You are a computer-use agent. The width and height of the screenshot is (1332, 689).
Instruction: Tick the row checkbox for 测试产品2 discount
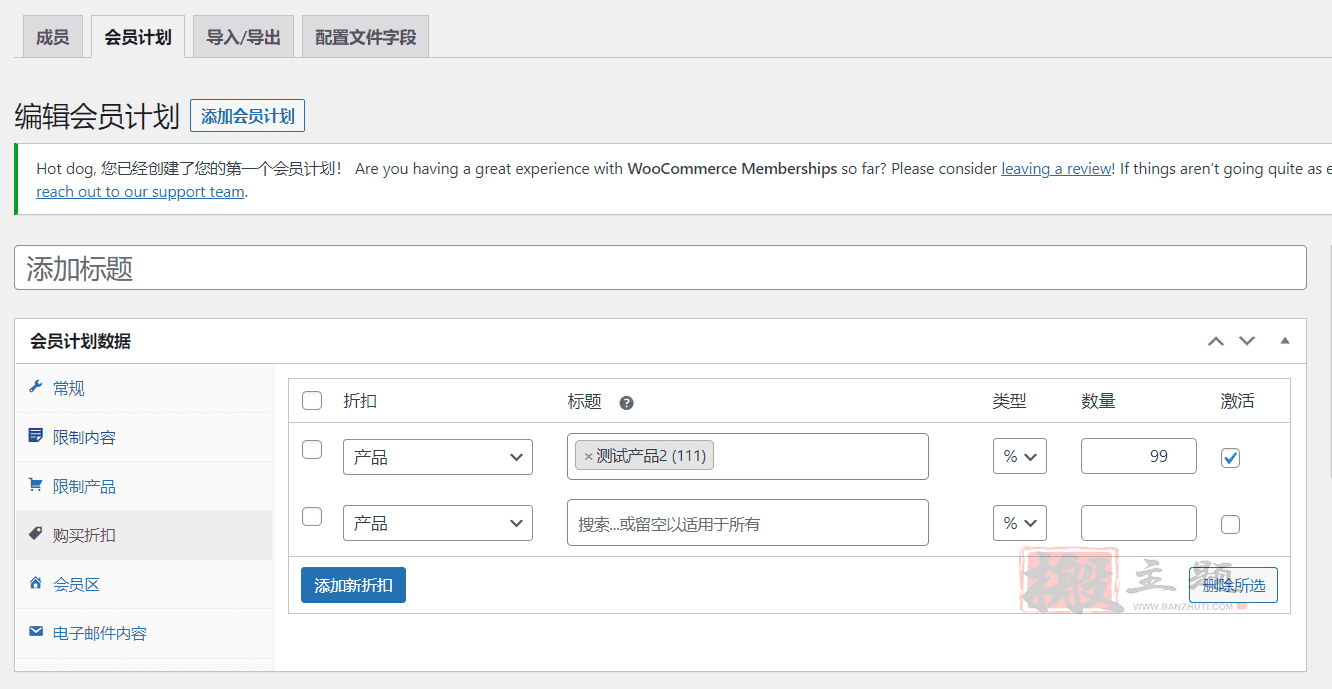click(x=312, y=450)
